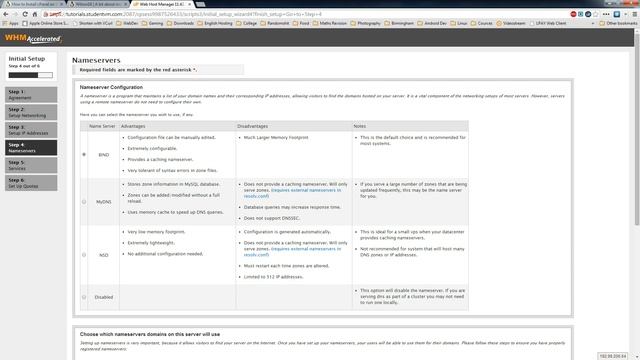Click the dark round extension icon
This screenshot has width=640, height=360.
click(588, 14)
